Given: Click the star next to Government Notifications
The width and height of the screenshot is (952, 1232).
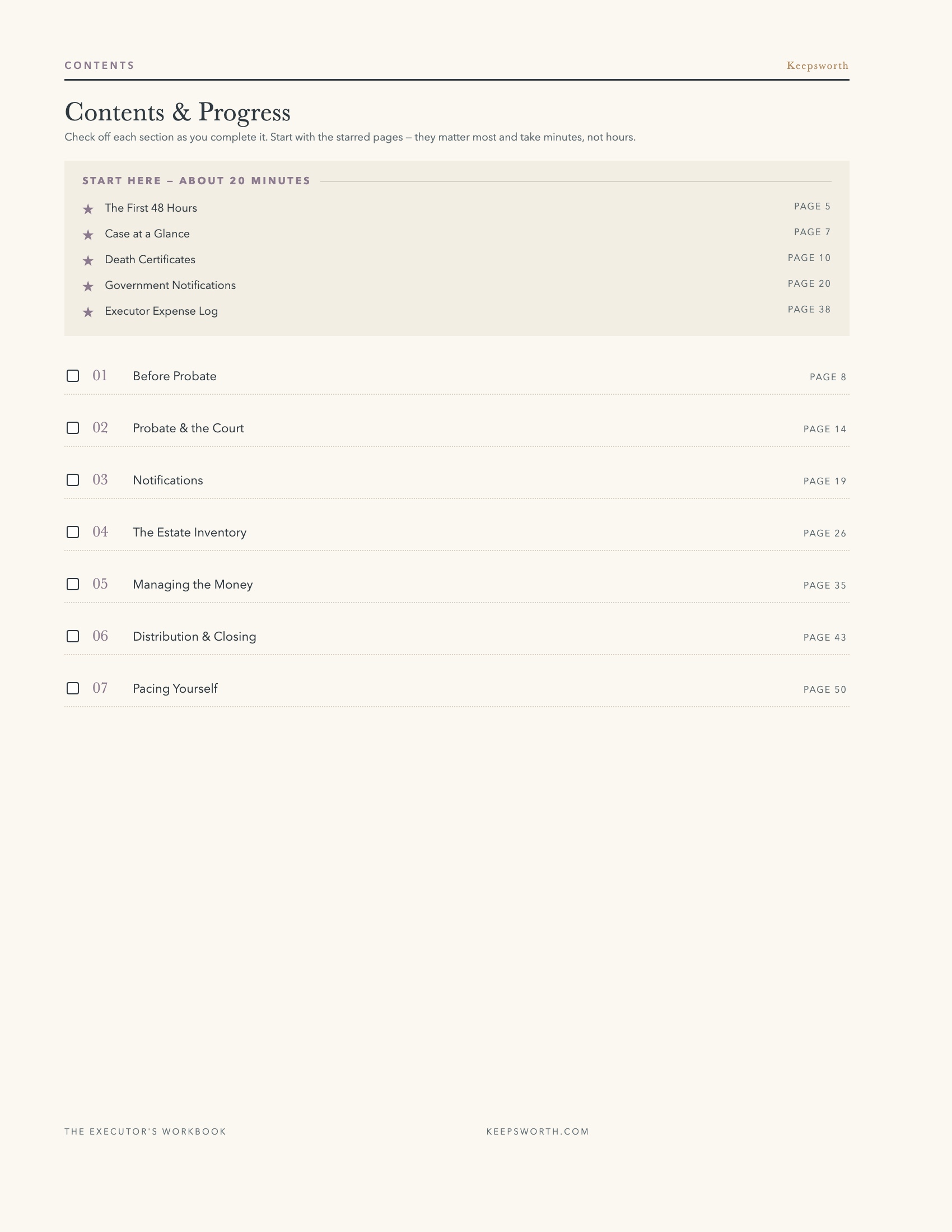Looking at the screenshot, I should [x=88, y=287].
